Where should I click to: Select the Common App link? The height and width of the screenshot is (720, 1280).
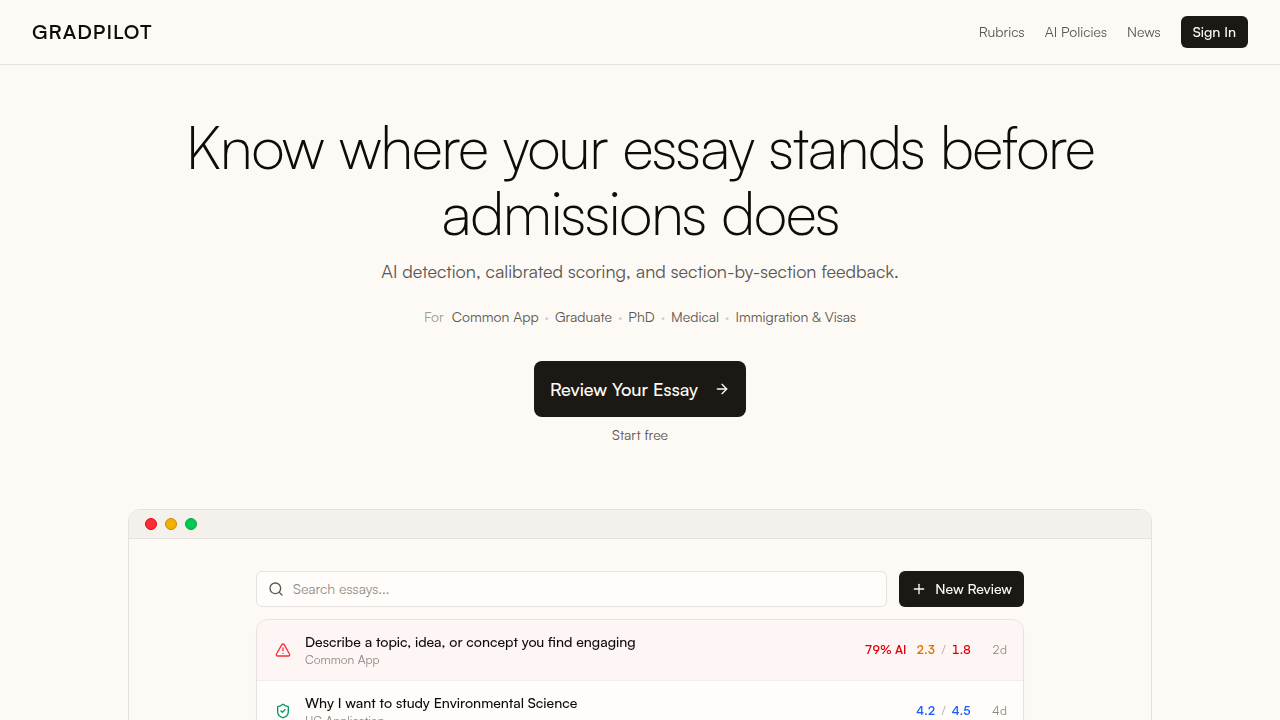point(495,317)
